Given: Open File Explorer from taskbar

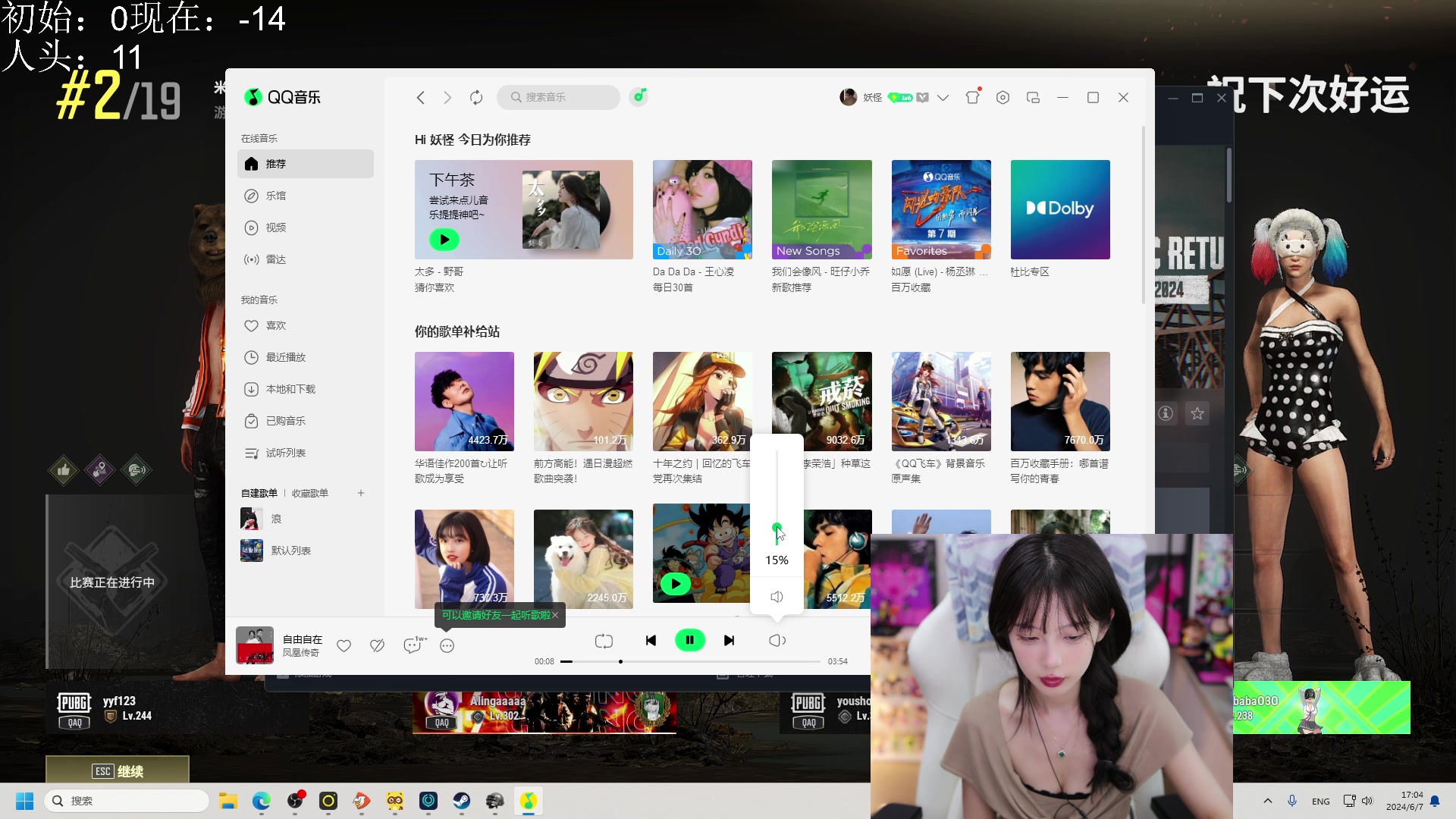Looking at the screenshot, I should (228, 801).
